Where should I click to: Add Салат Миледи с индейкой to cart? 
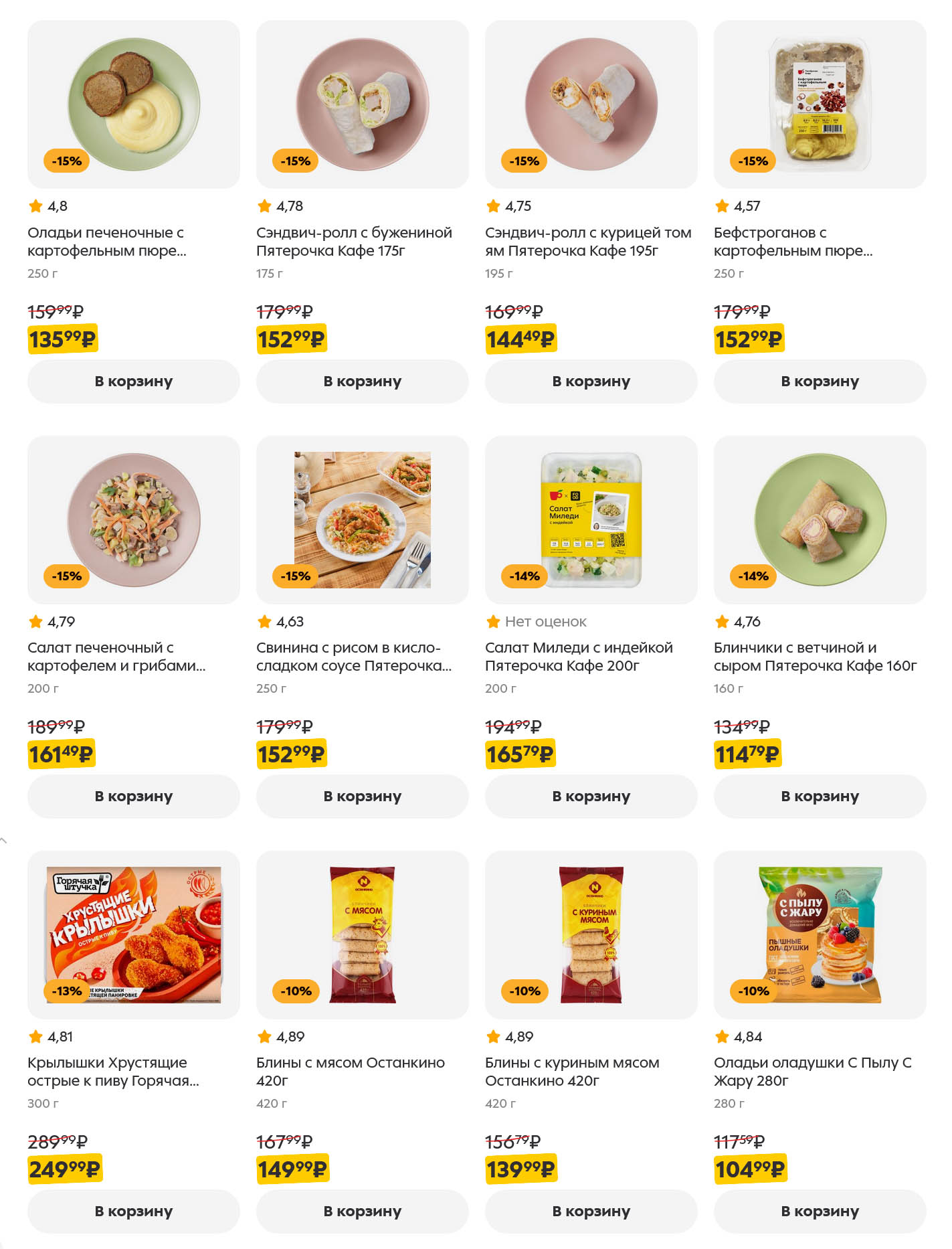(x=591, y=797)
